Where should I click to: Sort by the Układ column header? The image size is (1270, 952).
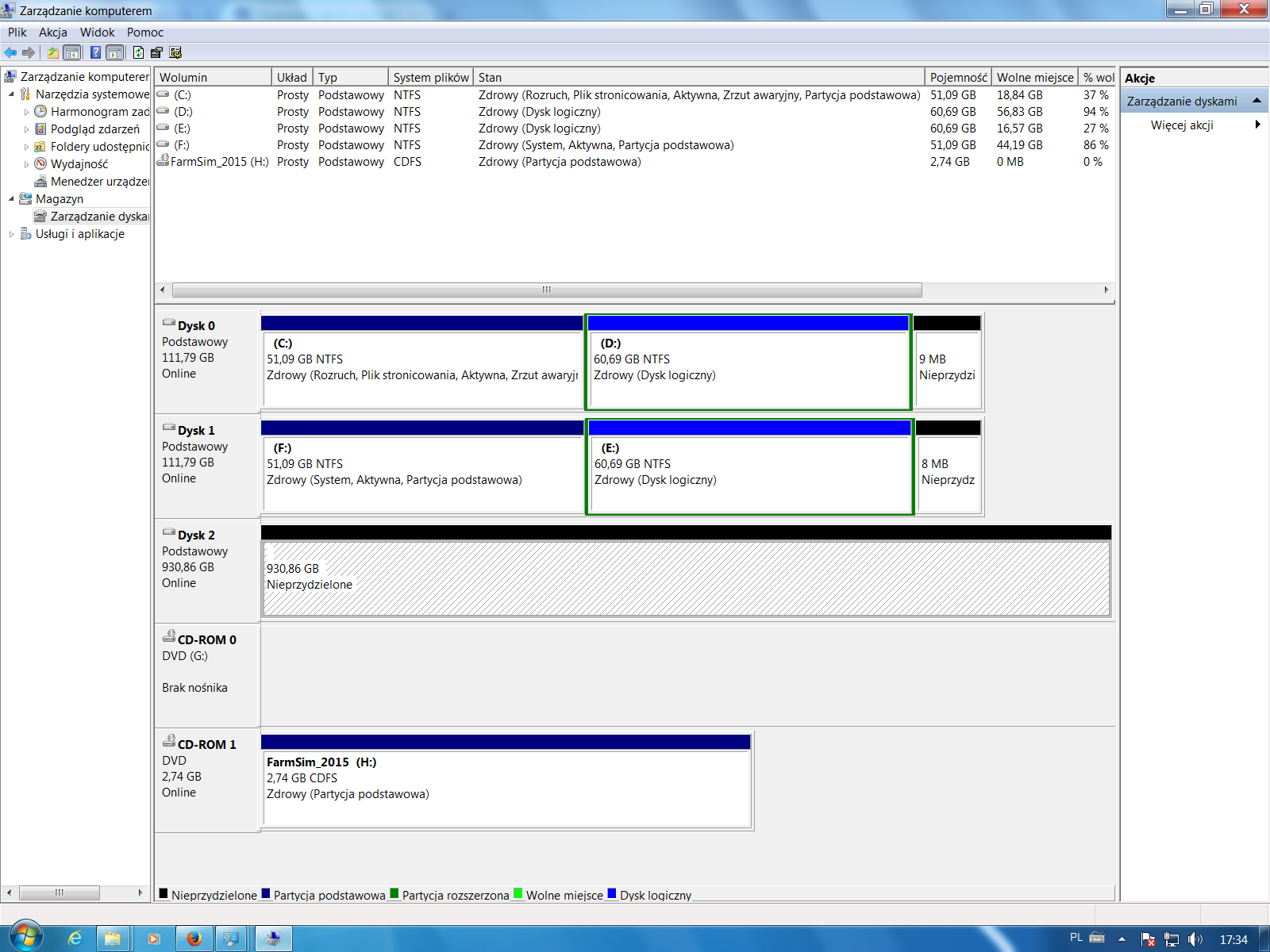292,77
